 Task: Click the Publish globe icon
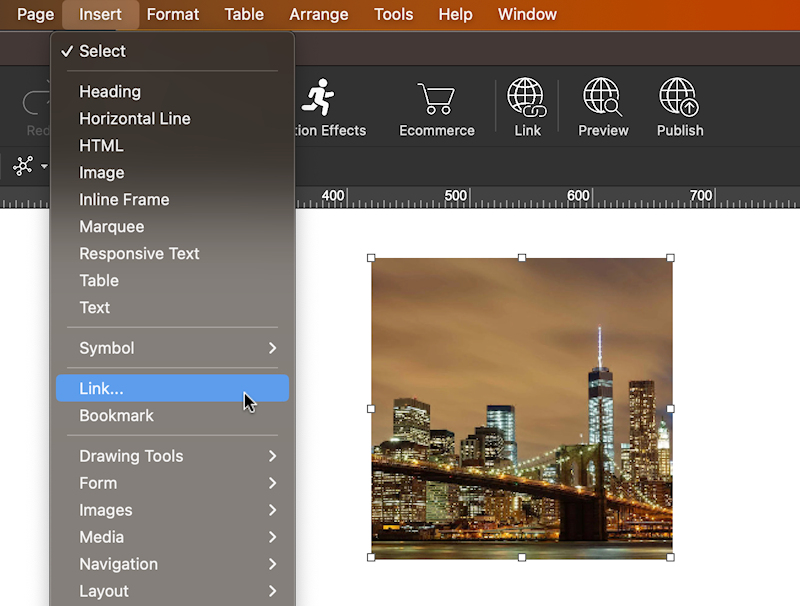tap(680, 98)
